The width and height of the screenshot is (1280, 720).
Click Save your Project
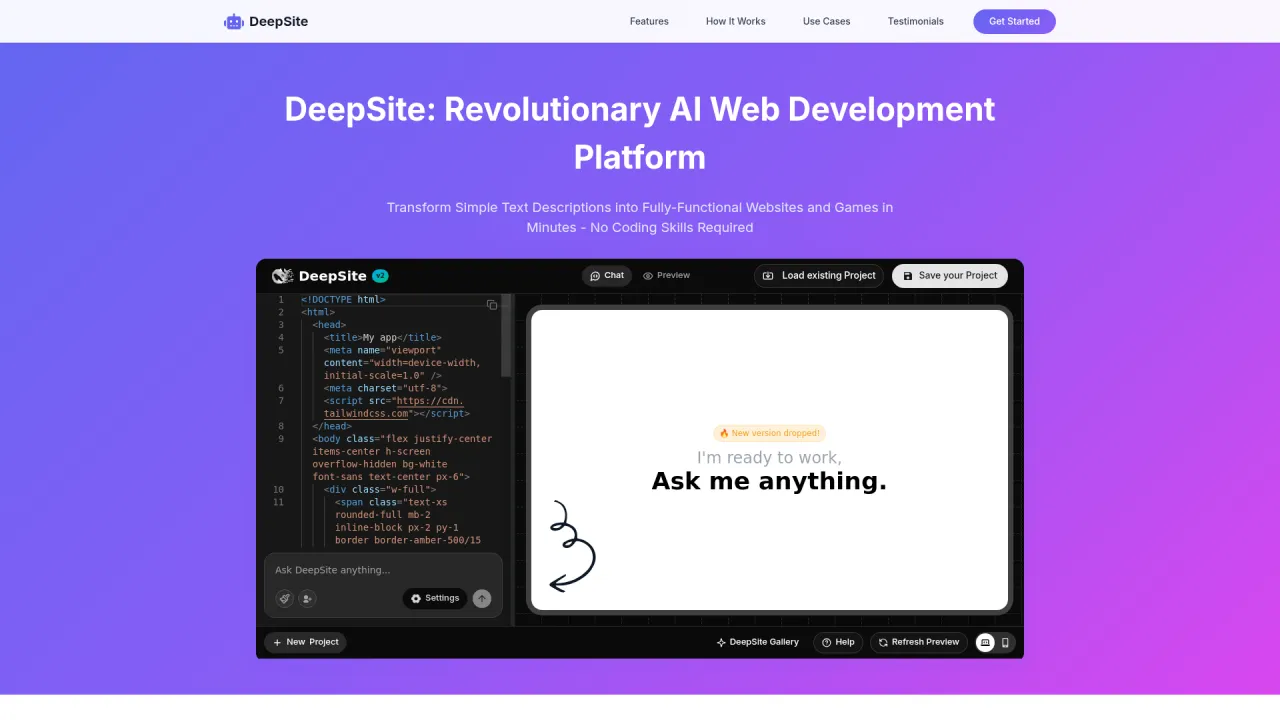click(950, 276)
